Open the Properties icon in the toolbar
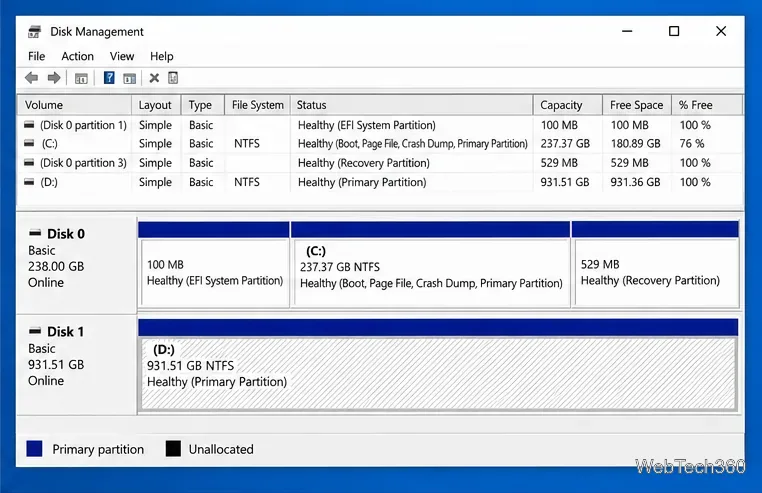 [173, 77]
